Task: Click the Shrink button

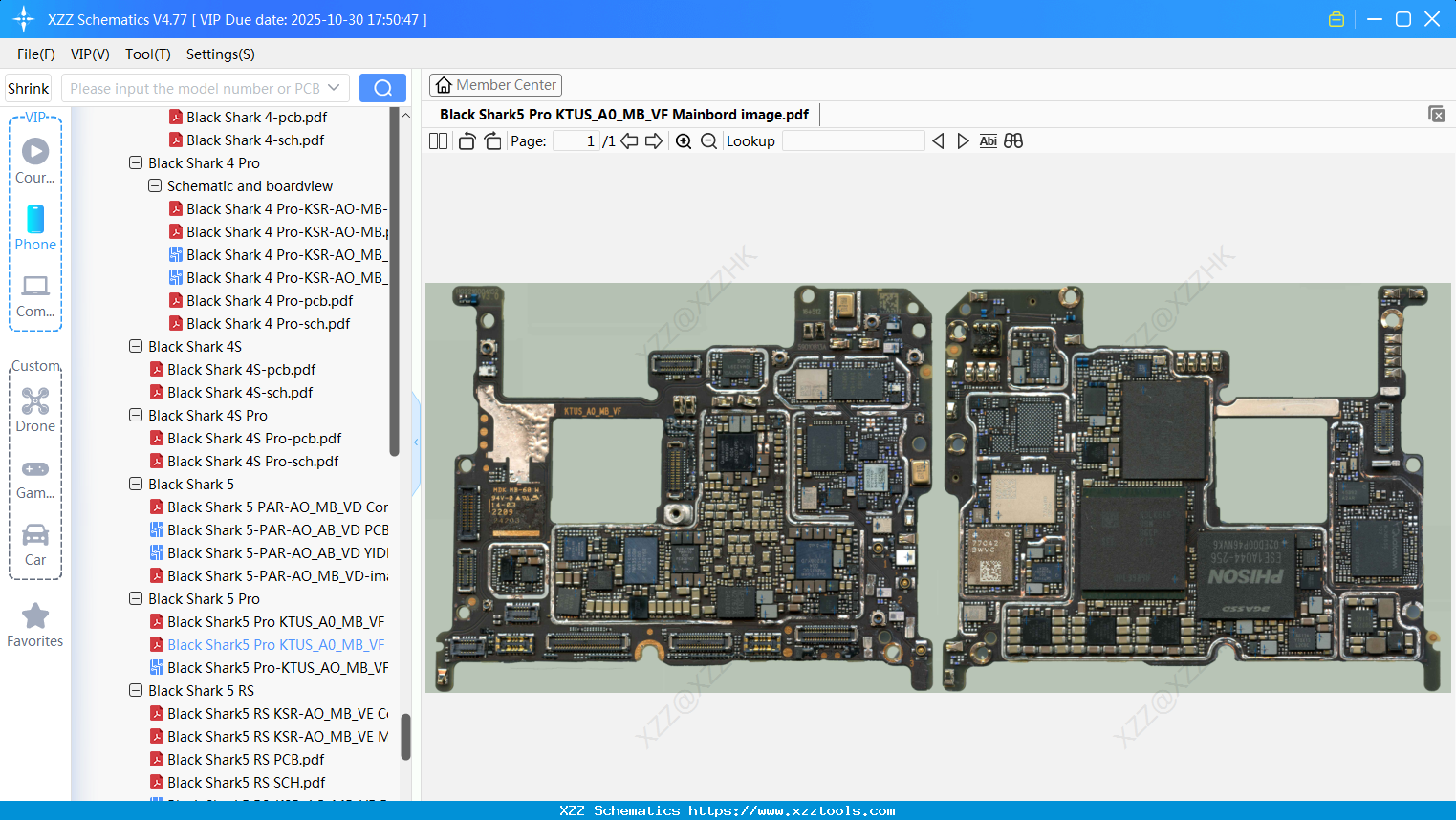Action: point(29,88)
